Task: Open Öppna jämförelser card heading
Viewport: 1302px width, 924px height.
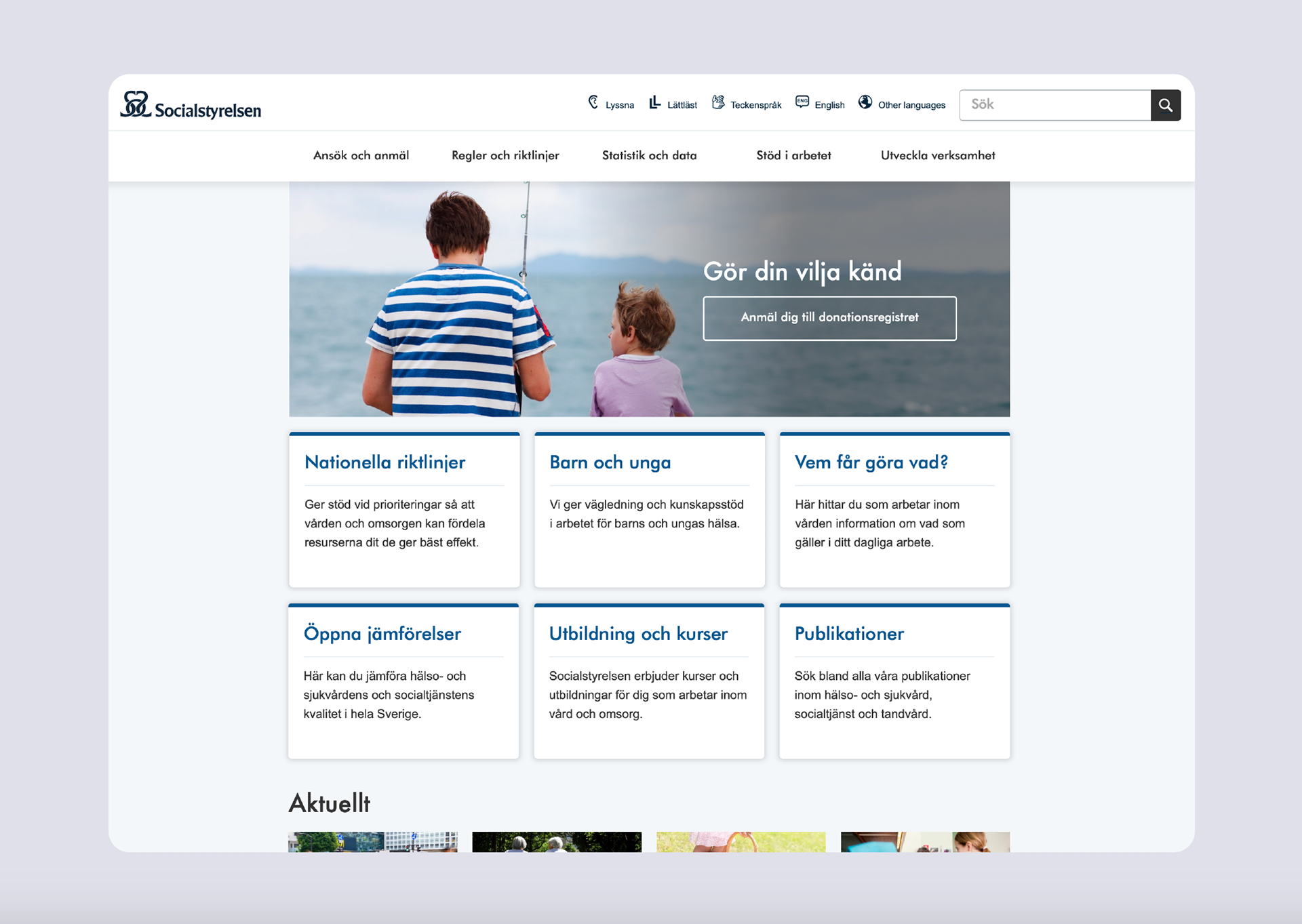Action: click(382, 634)
